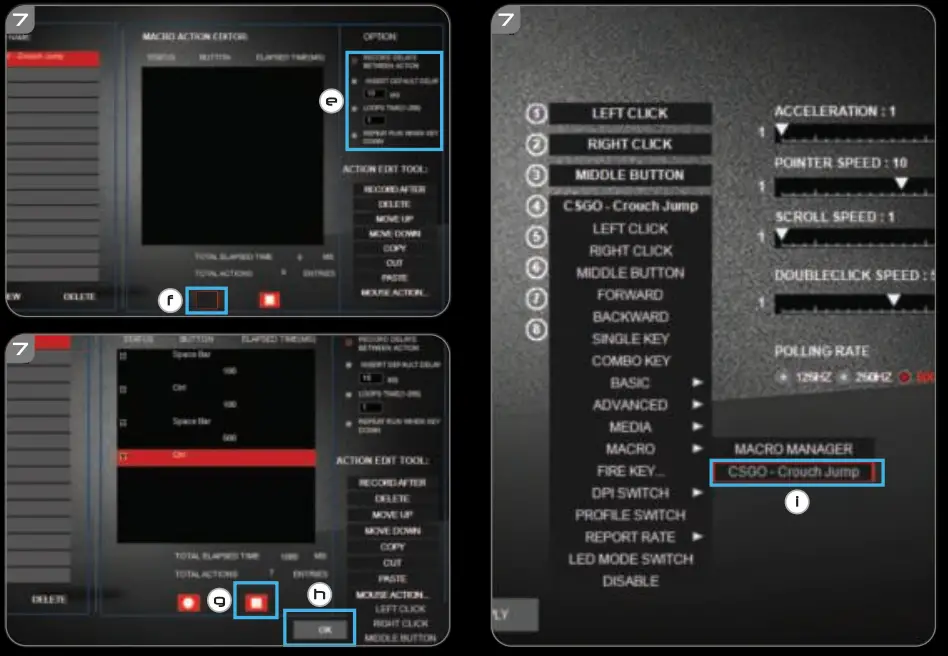Image resolution: width=948 pixels, height=656 pixels.
Task: Select the mouse button number 5 circle
Action: pos(536,236)
